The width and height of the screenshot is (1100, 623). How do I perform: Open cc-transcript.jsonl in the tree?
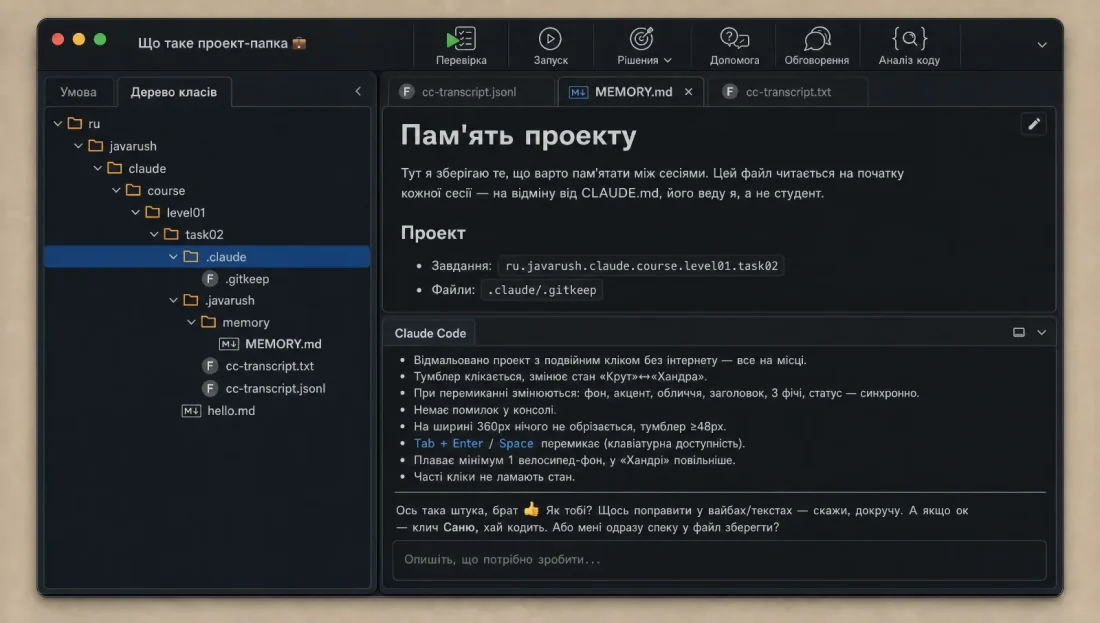pos(275,388)
